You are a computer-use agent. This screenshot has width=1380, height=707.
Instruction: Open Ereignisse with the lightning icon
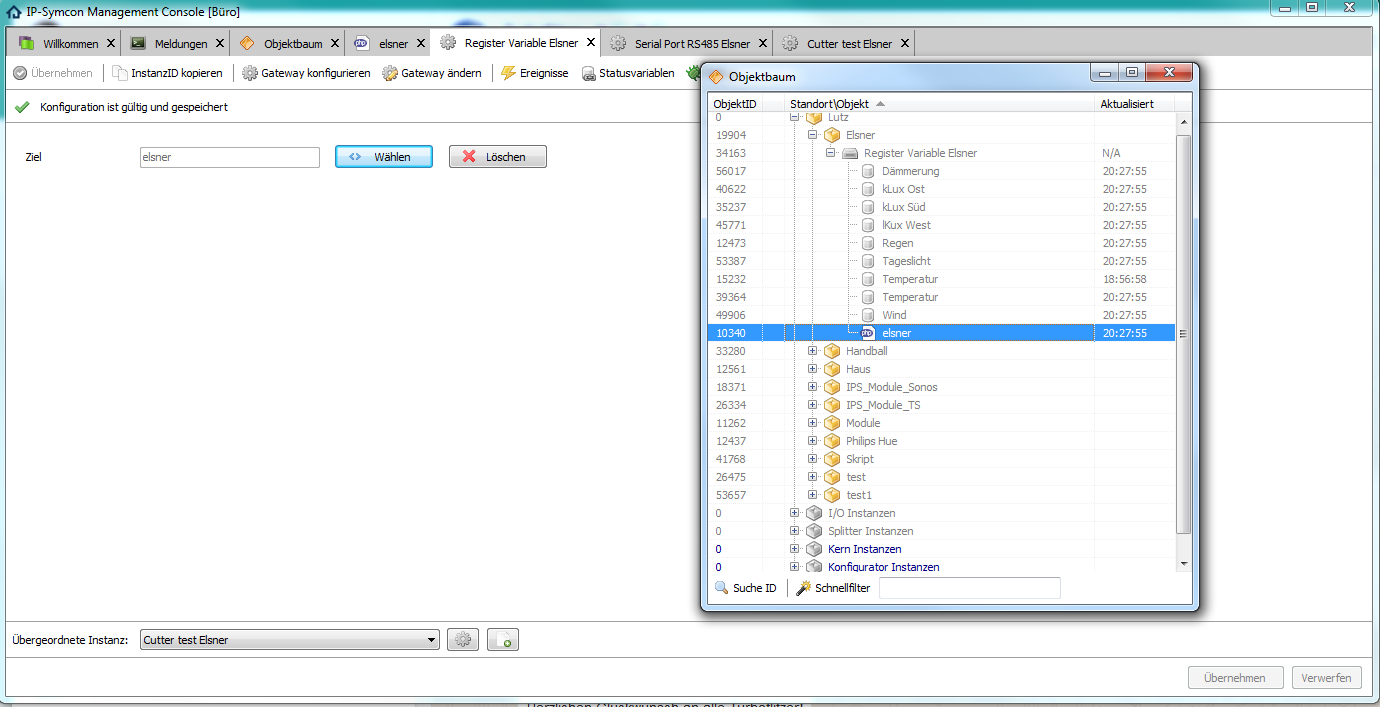tap(508, 73)
